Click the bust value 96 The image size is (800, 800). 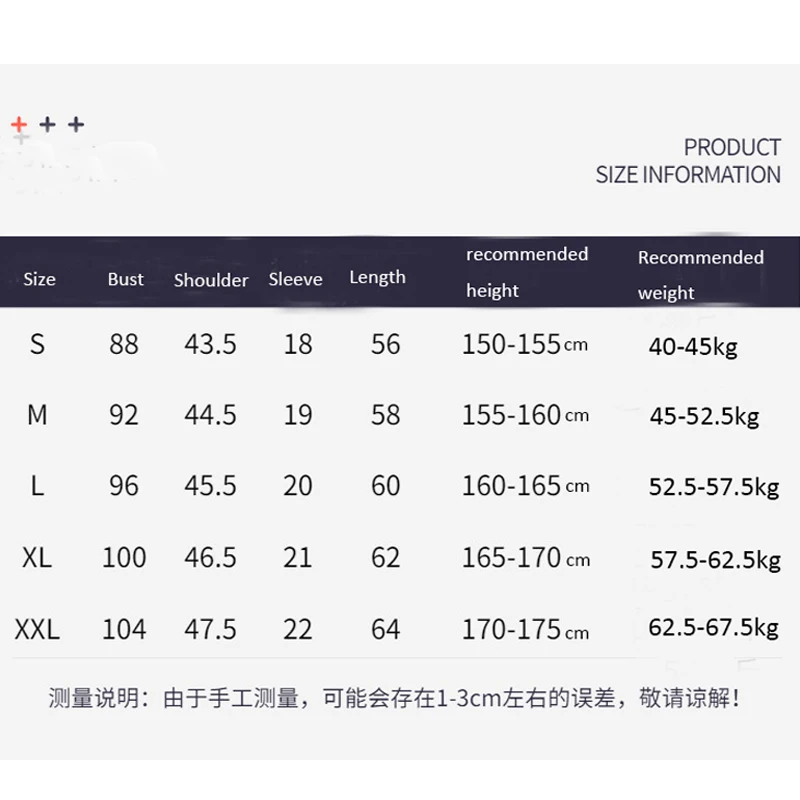124,486
